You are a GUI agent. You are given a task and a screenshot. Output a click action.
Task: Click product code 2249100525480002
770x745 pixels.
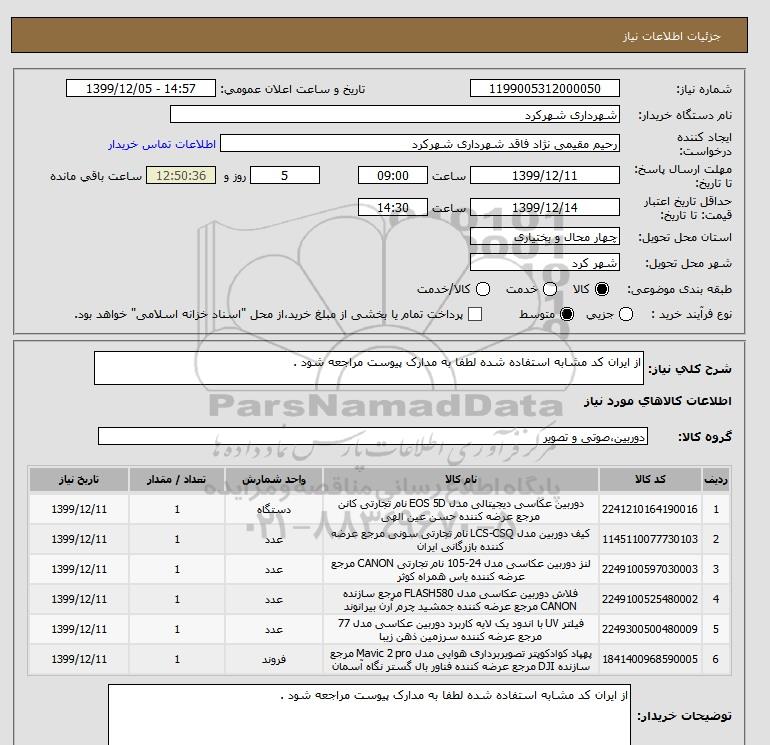(x=650, y=599)
